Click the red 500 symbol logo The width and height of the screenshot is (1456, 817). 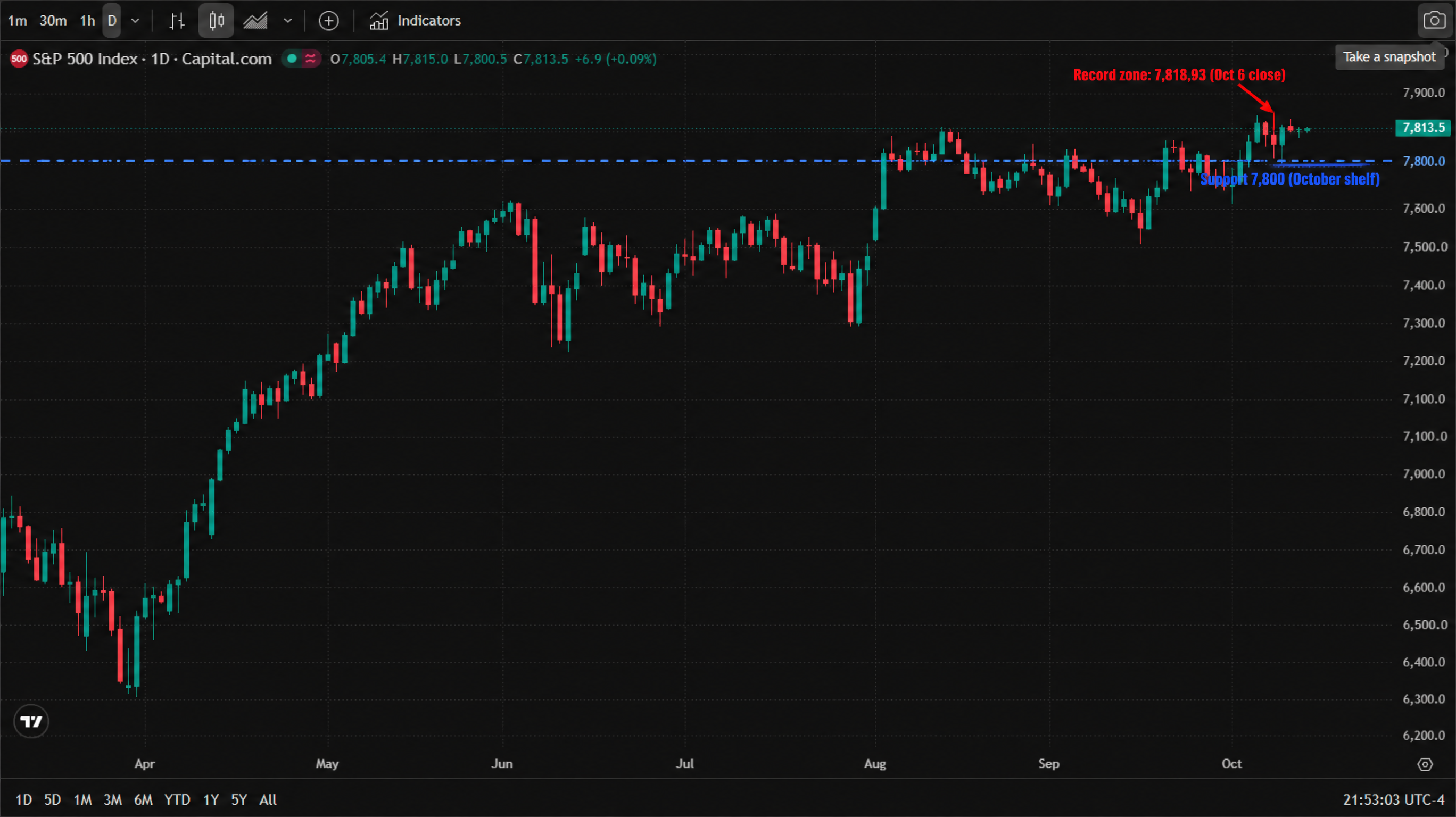[19, 59]
